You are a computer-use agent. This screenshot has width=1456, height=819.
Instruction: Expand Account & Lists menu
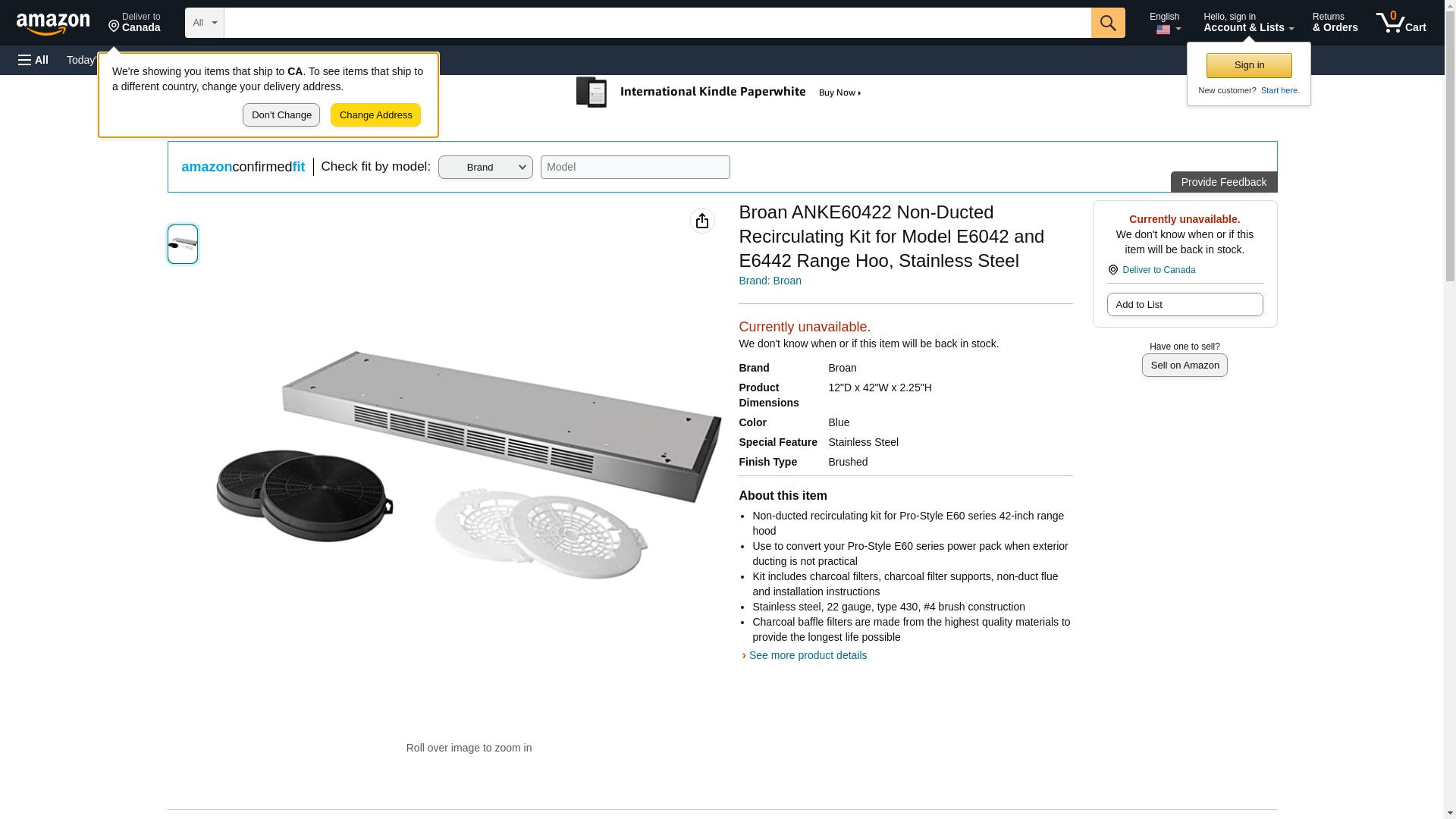1247,23
